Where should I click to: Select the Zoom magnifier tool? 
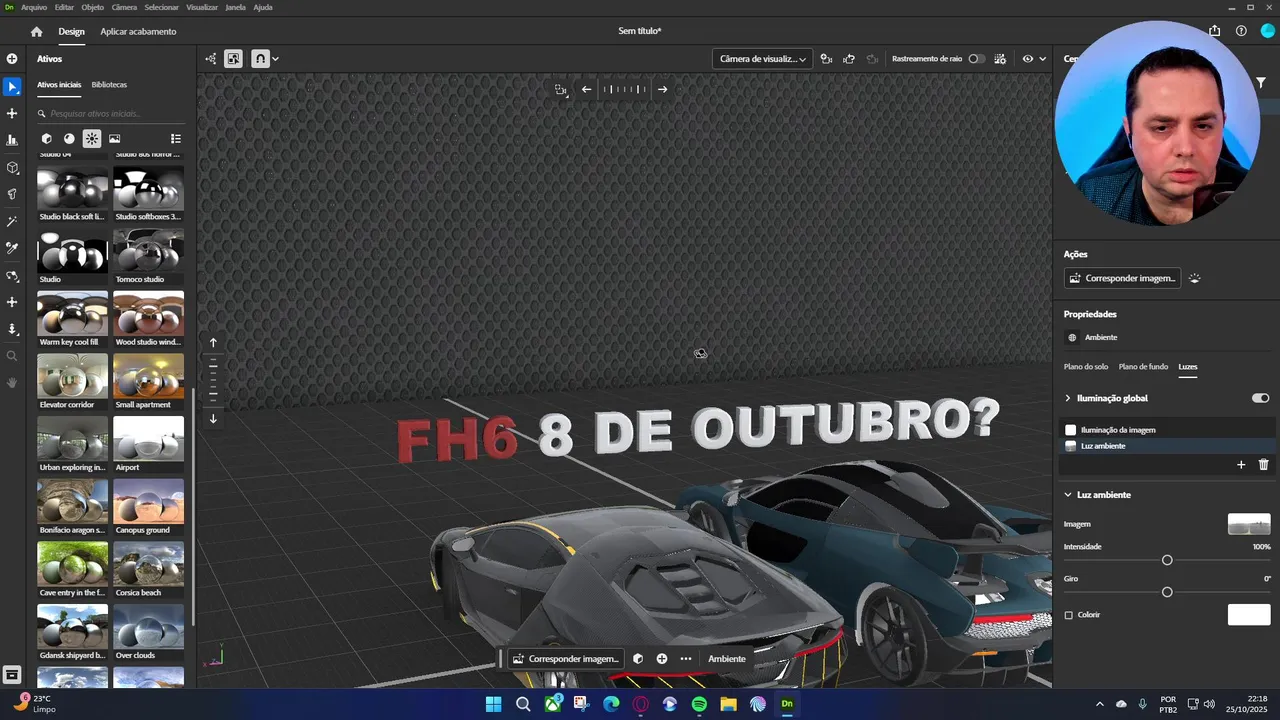[12, 356]
